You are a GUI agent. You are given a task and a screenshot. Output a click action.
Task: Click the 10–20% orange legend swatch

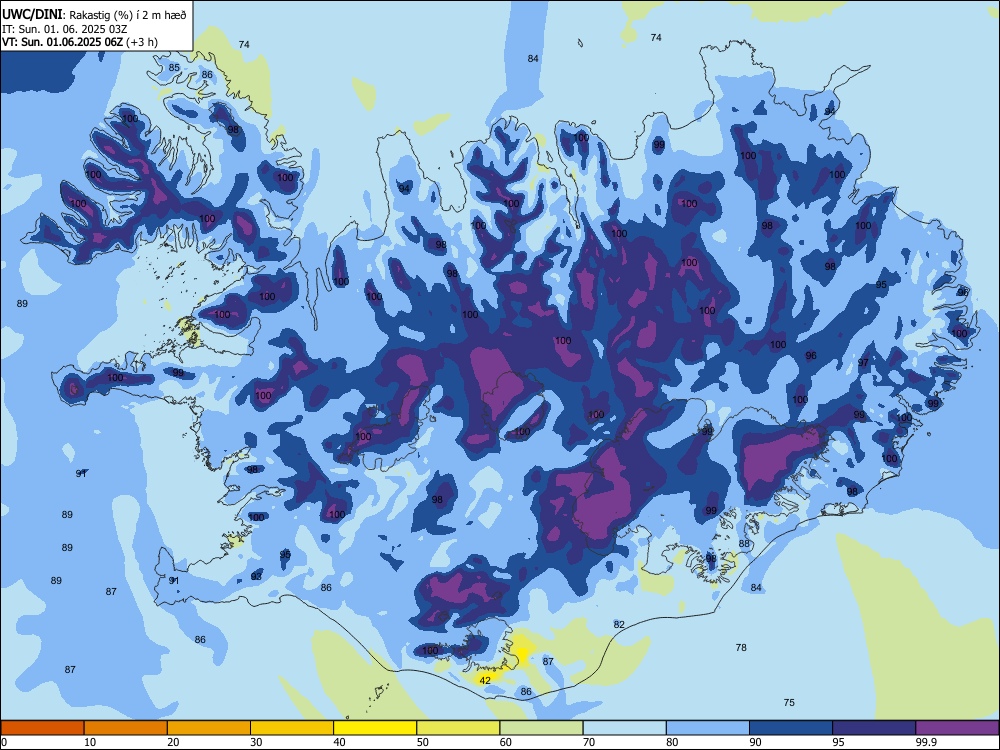[x=126, y=728]
